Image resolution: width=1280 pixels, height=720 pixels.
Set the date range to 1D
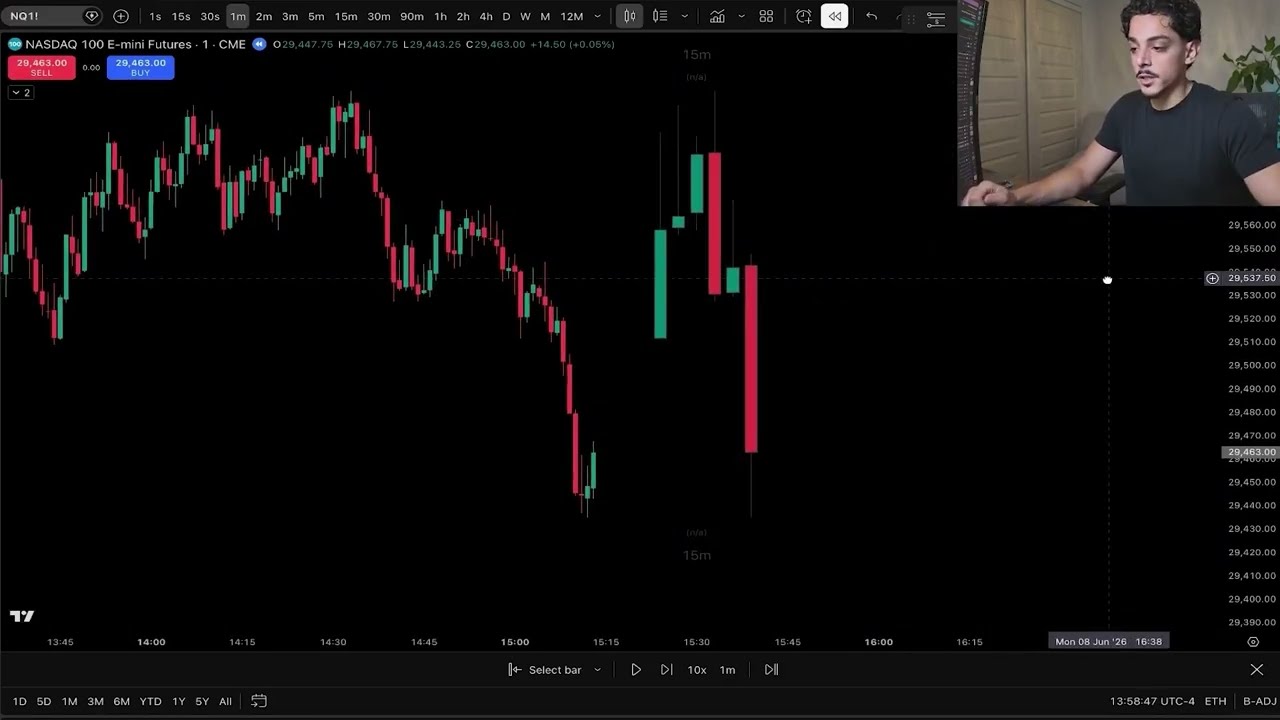[x=19, y=702]
